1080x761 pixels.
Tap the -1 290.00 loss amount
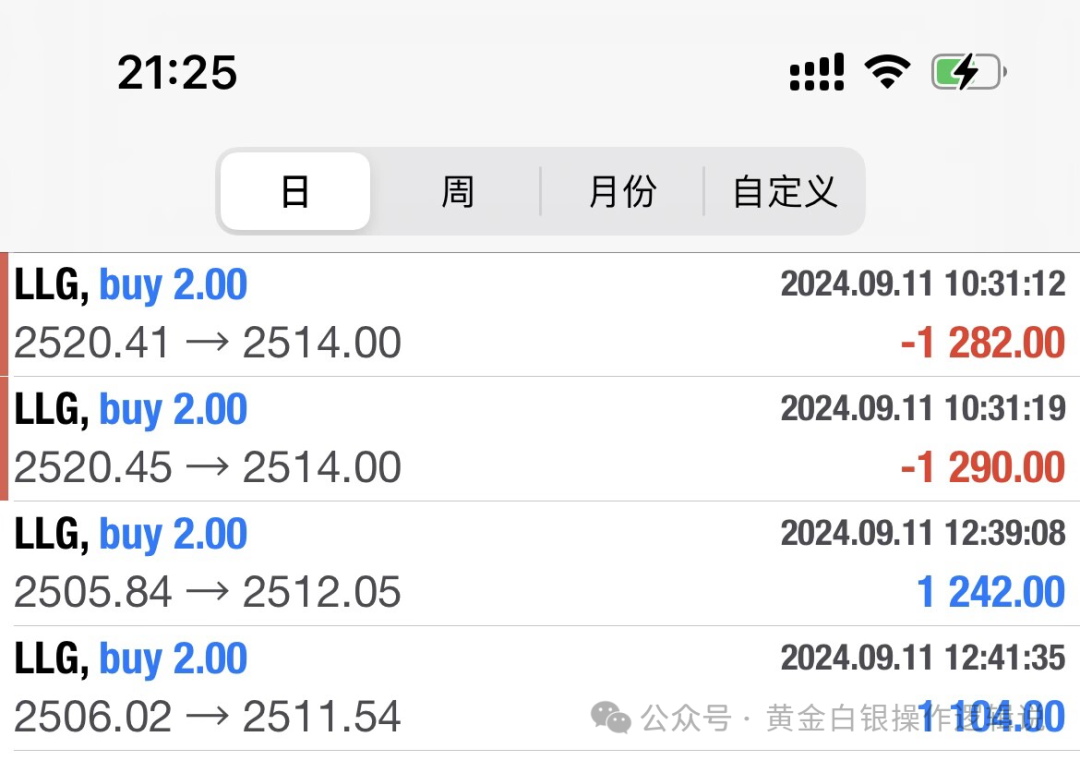tap(983, 467)
